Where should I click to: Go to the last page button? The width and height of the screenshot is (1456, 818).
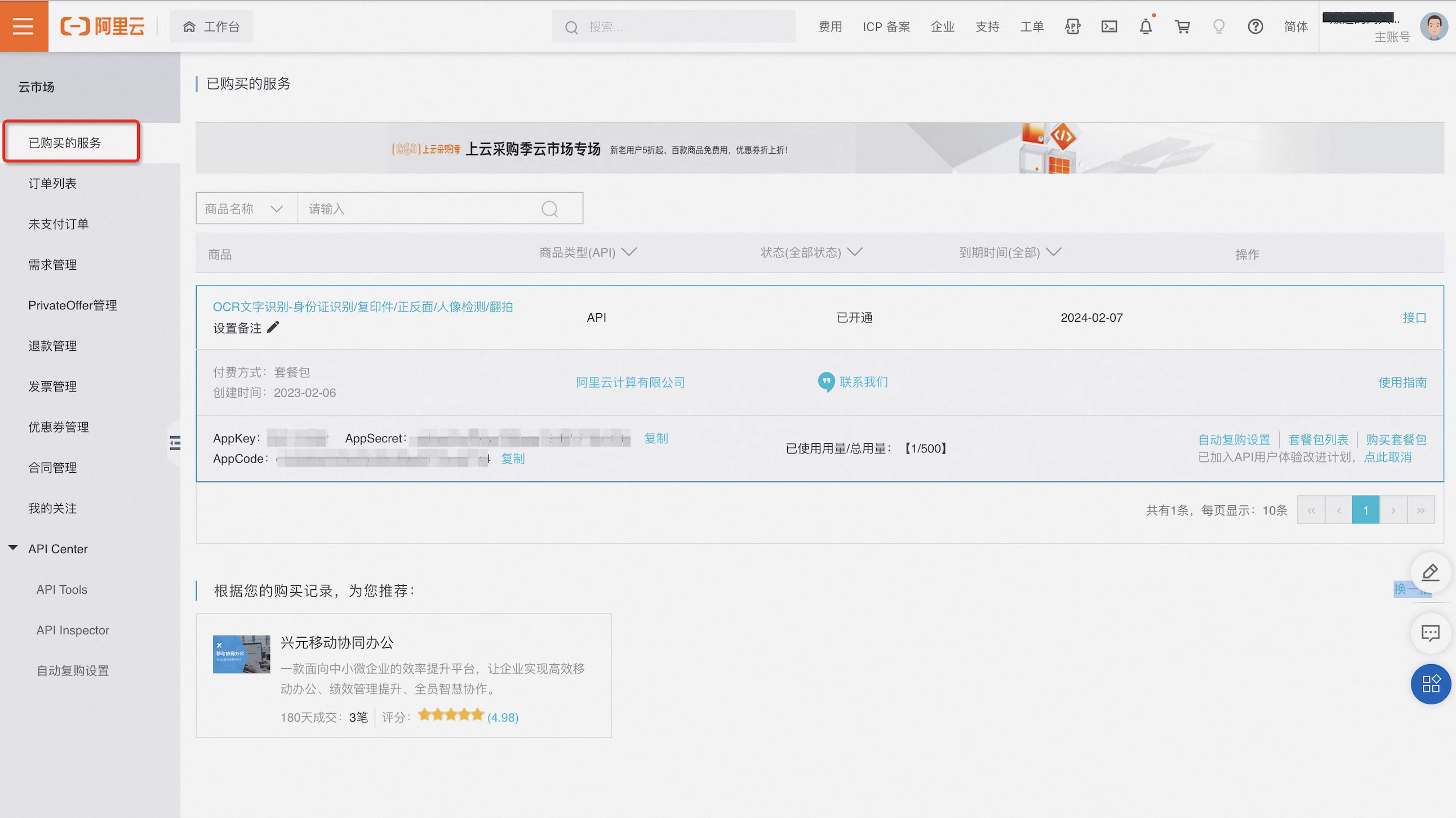coord(1421,510)
